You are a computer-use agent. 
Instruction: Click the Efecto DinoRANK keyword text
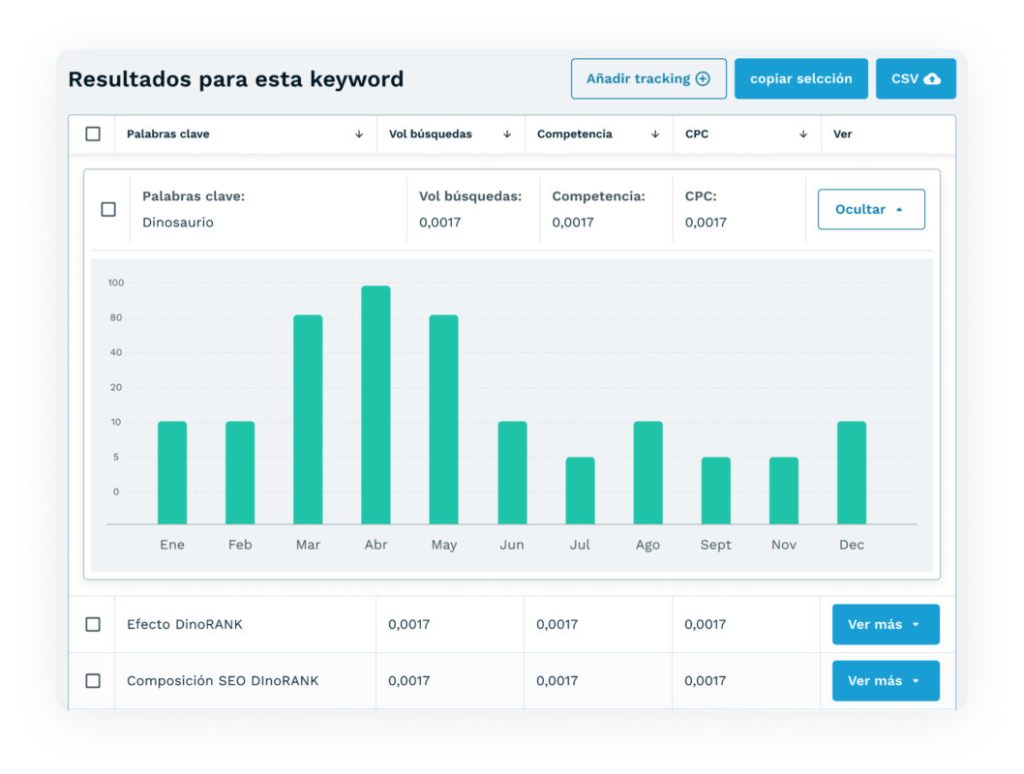click(184, 624)
